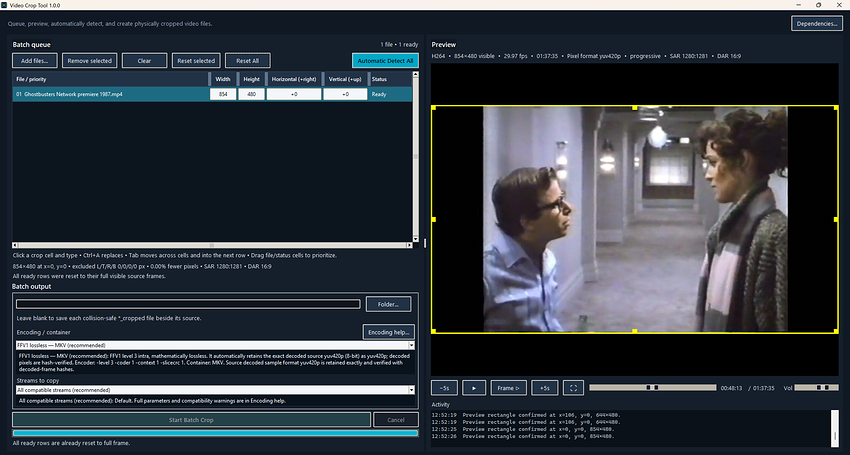Viewport: 850px width, 455px height.
Task: Open the FFV1 lossless encoding dropdown
Action: click(215, 345)
